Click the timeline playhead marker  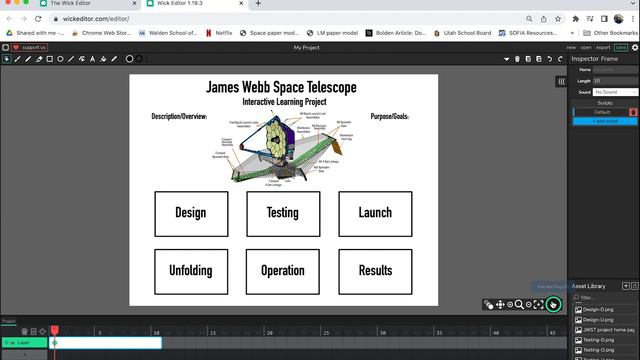(55, 330)
